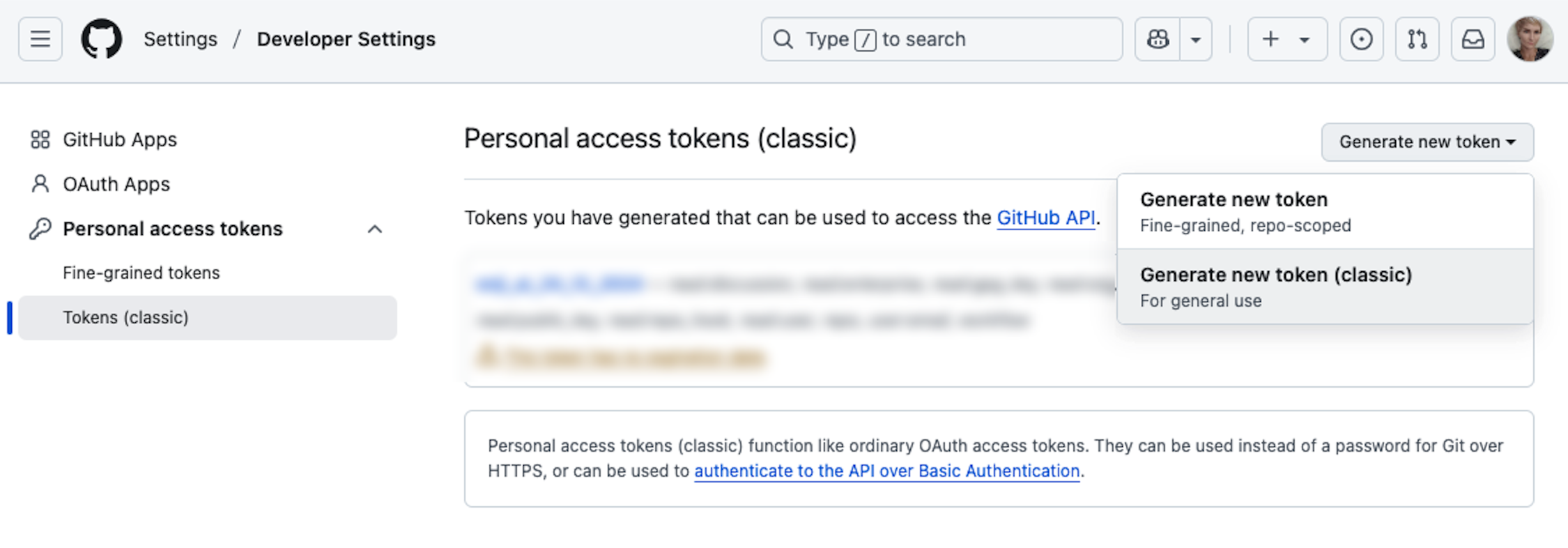Open user profile avatar menu
The height and width of the screenshot is (548, 1568).
(1530, 39)
